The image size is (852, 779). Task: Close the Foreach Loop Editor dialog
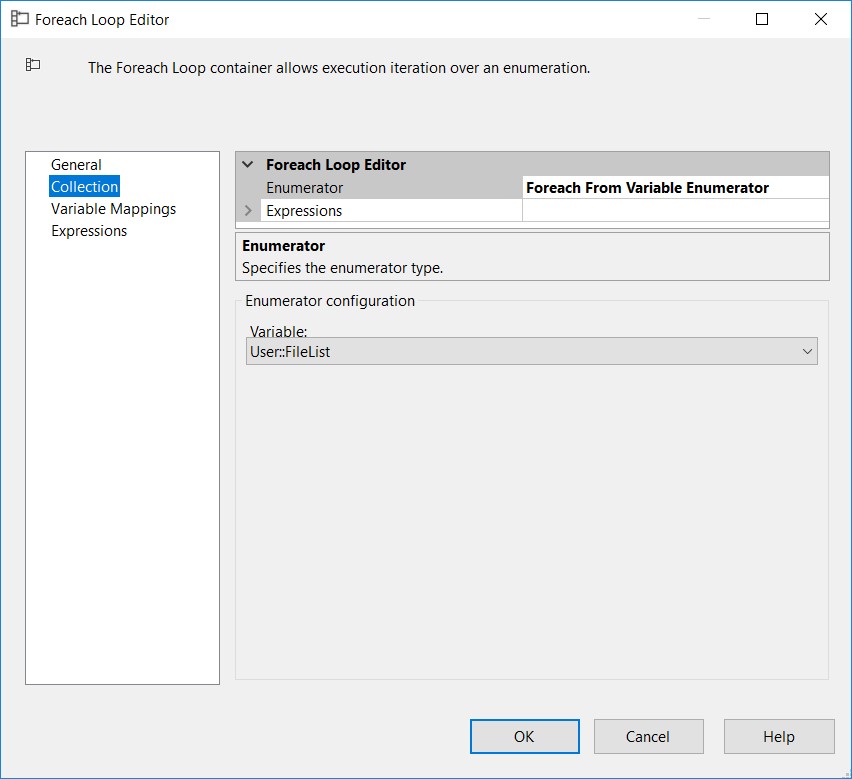pyautogui.click(x=820, y=19)
